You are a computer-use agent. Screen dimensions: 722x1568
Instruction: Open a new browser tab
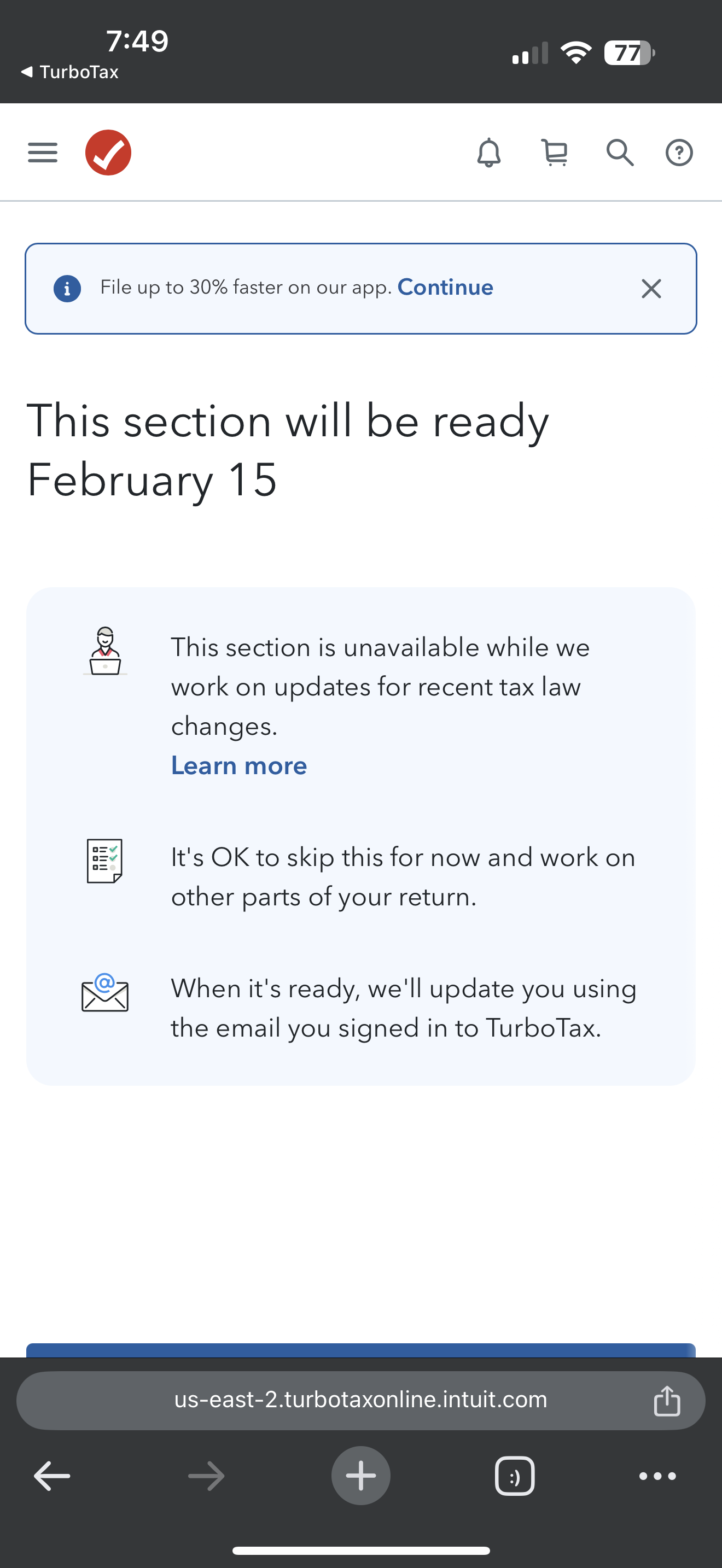(x=360, y=1476)
